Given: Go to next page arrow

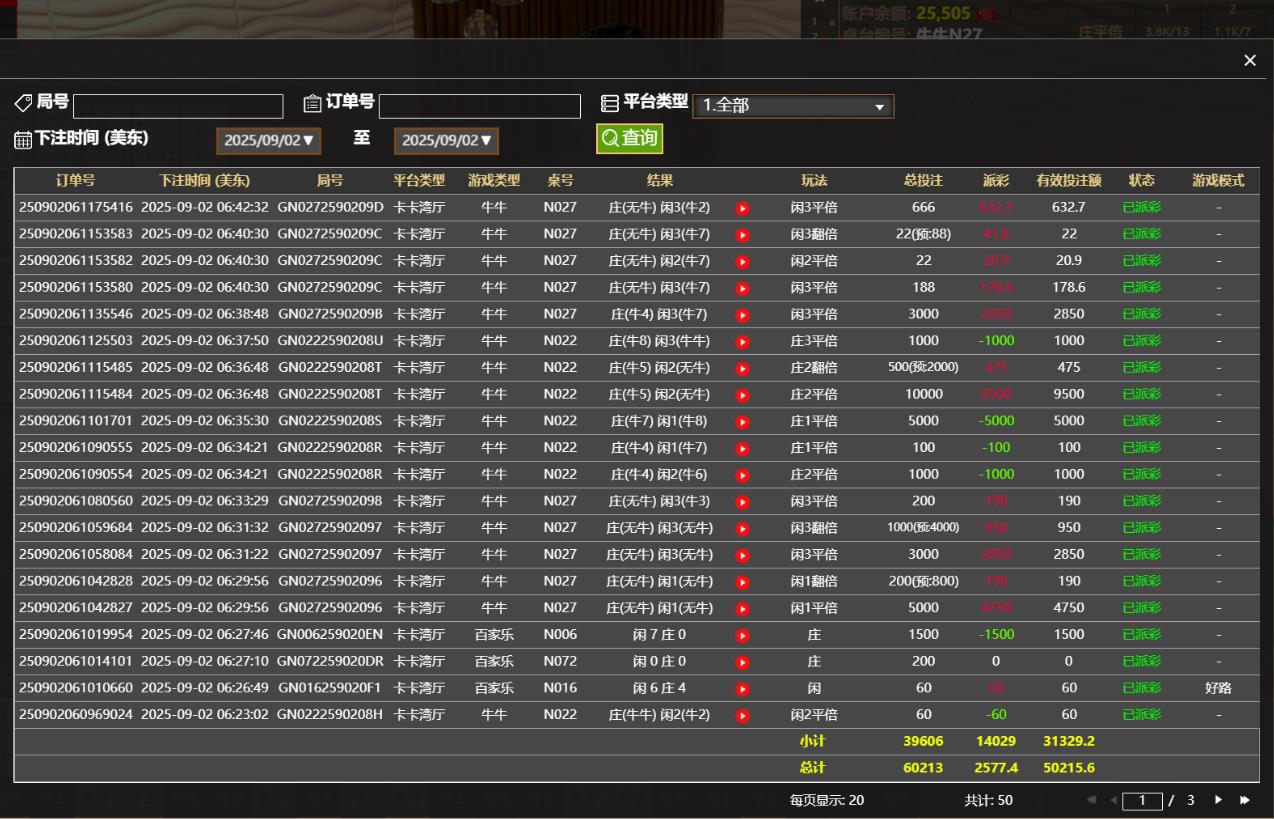Looking at the screenshot, I should click(1218, 800).
